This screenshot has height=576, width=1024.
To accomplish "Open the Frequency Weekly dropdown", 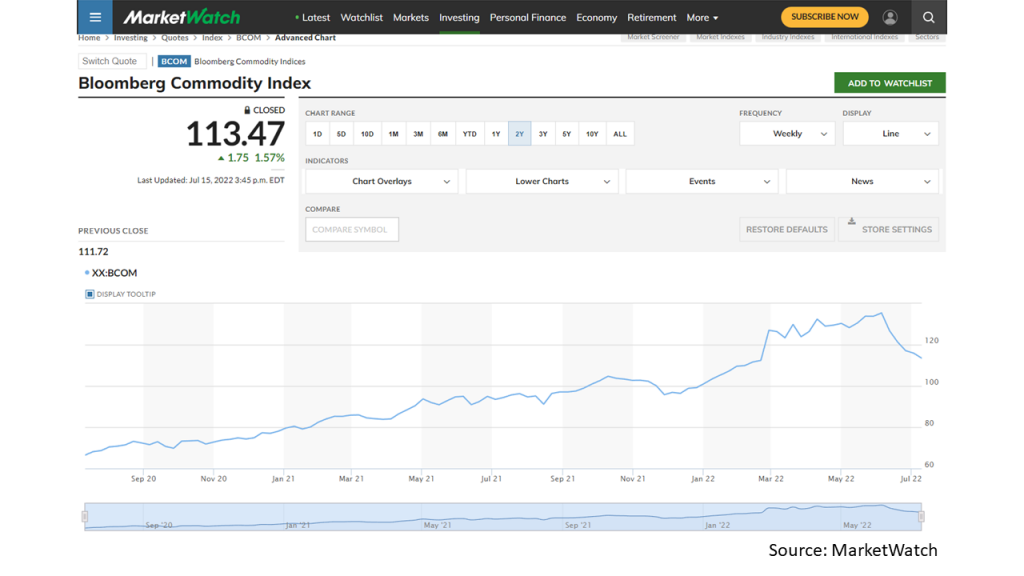I will point(787,134).
